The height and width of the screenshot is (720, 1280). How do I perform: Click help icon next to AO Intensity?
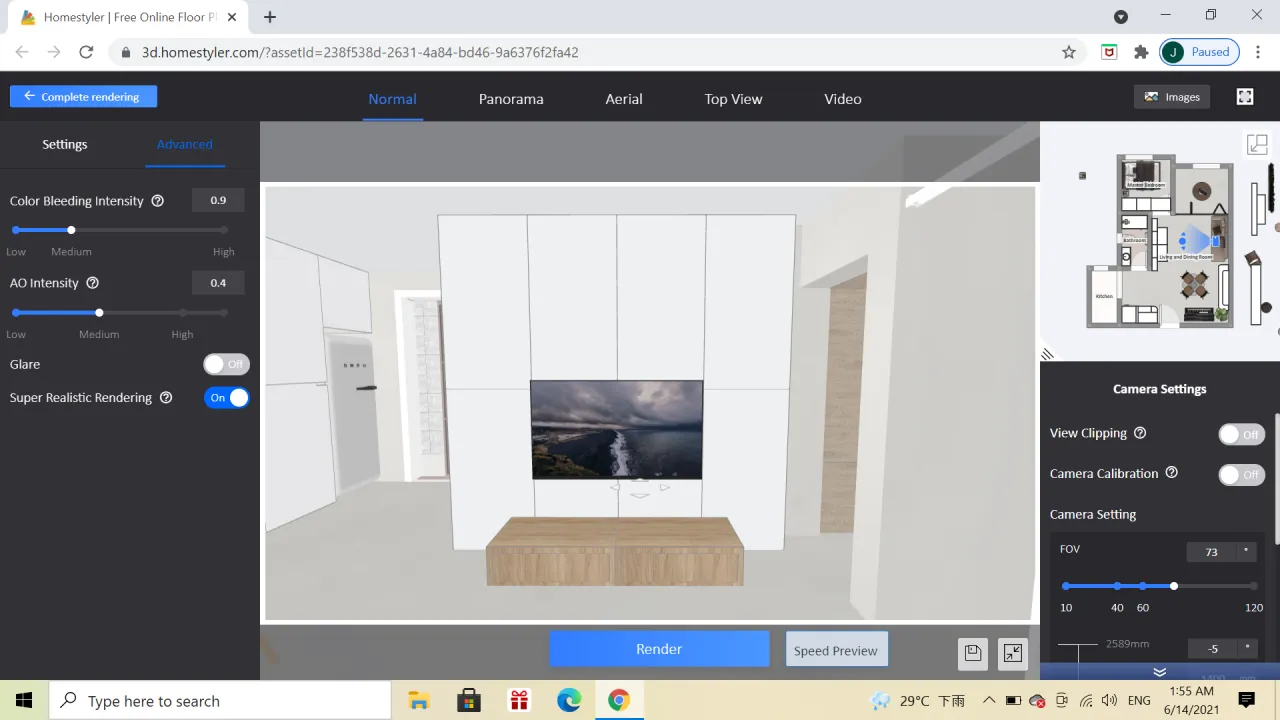pos(93,283)
